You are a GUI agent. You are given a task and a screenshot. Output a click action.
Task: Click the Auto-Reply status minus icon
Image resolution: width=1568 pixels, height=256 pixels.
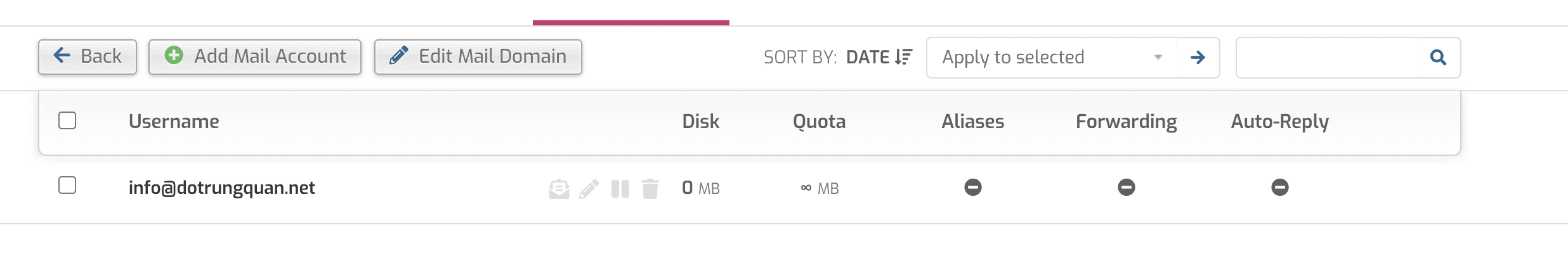pyautogui.click(x=1280, y=187)
